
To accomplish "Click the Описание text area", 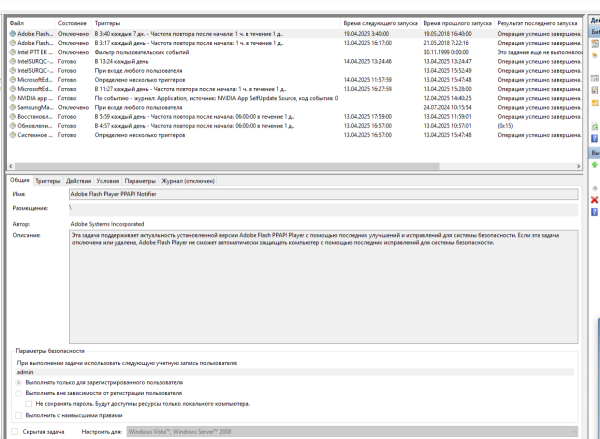I will coord(324,287).
